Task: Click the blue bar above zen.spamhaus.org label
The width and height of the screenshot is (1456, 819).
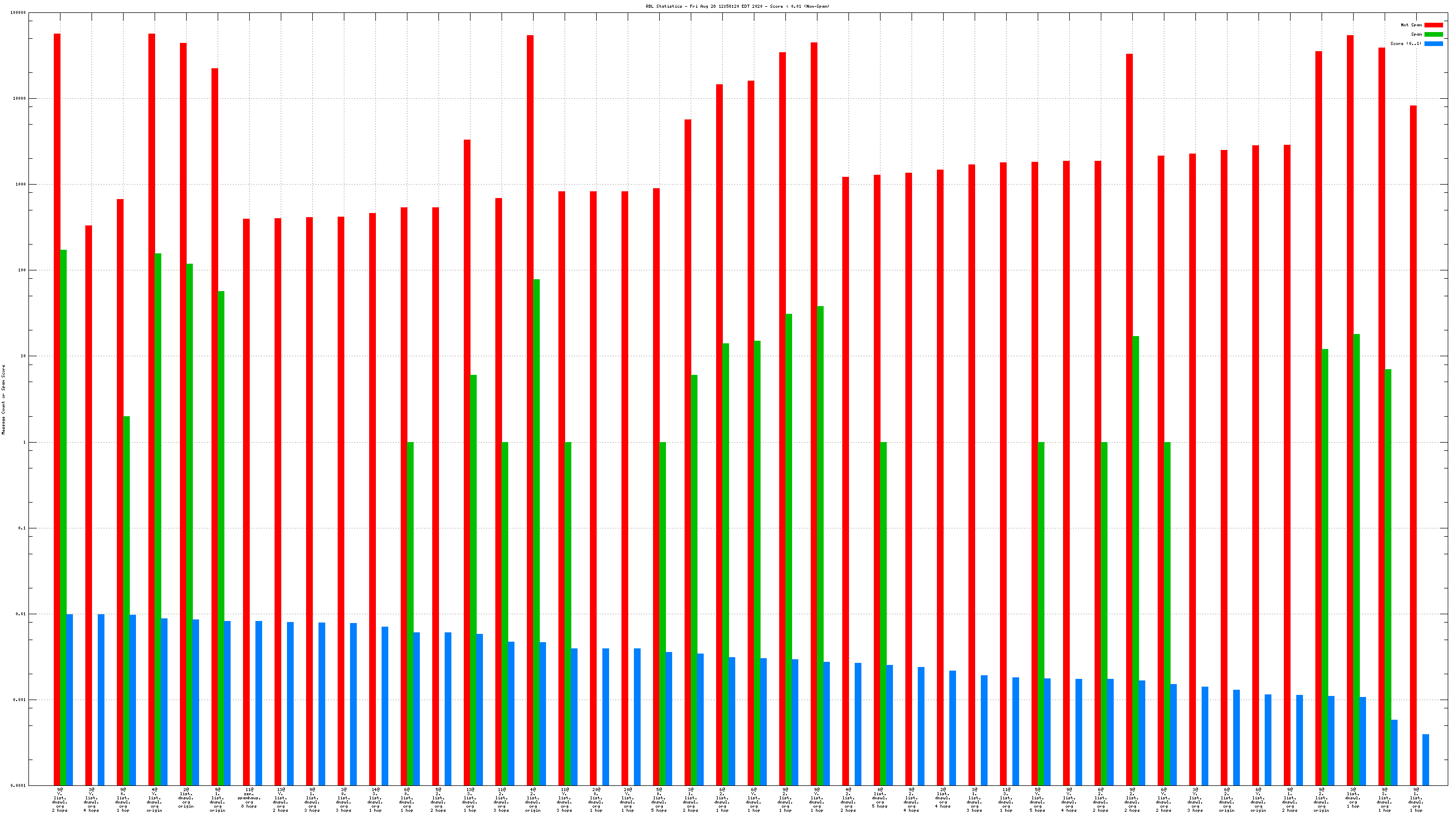Action: (259, 703)
